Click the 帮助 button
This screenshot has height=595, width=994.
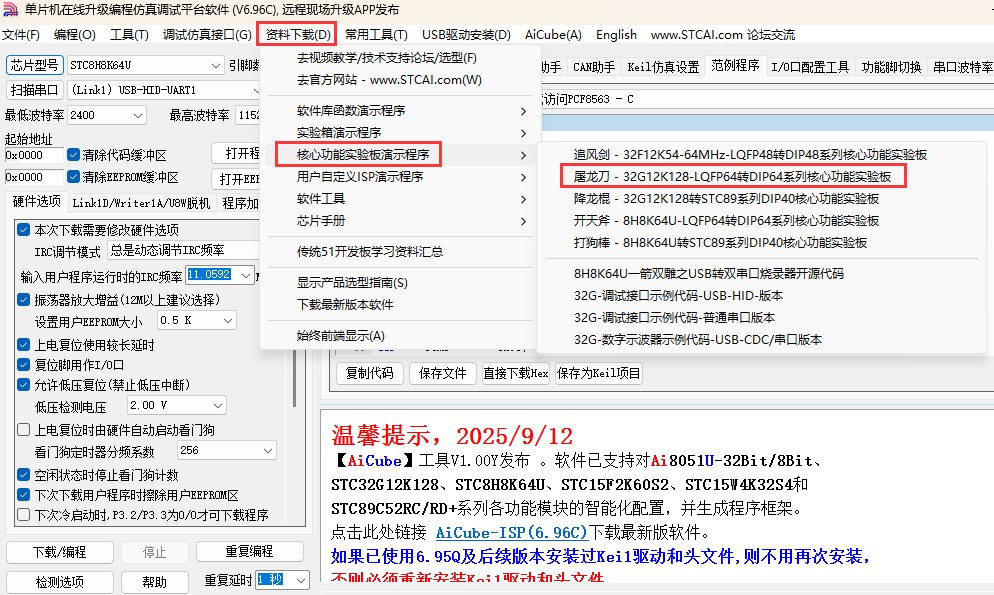[x=154, y=582]
